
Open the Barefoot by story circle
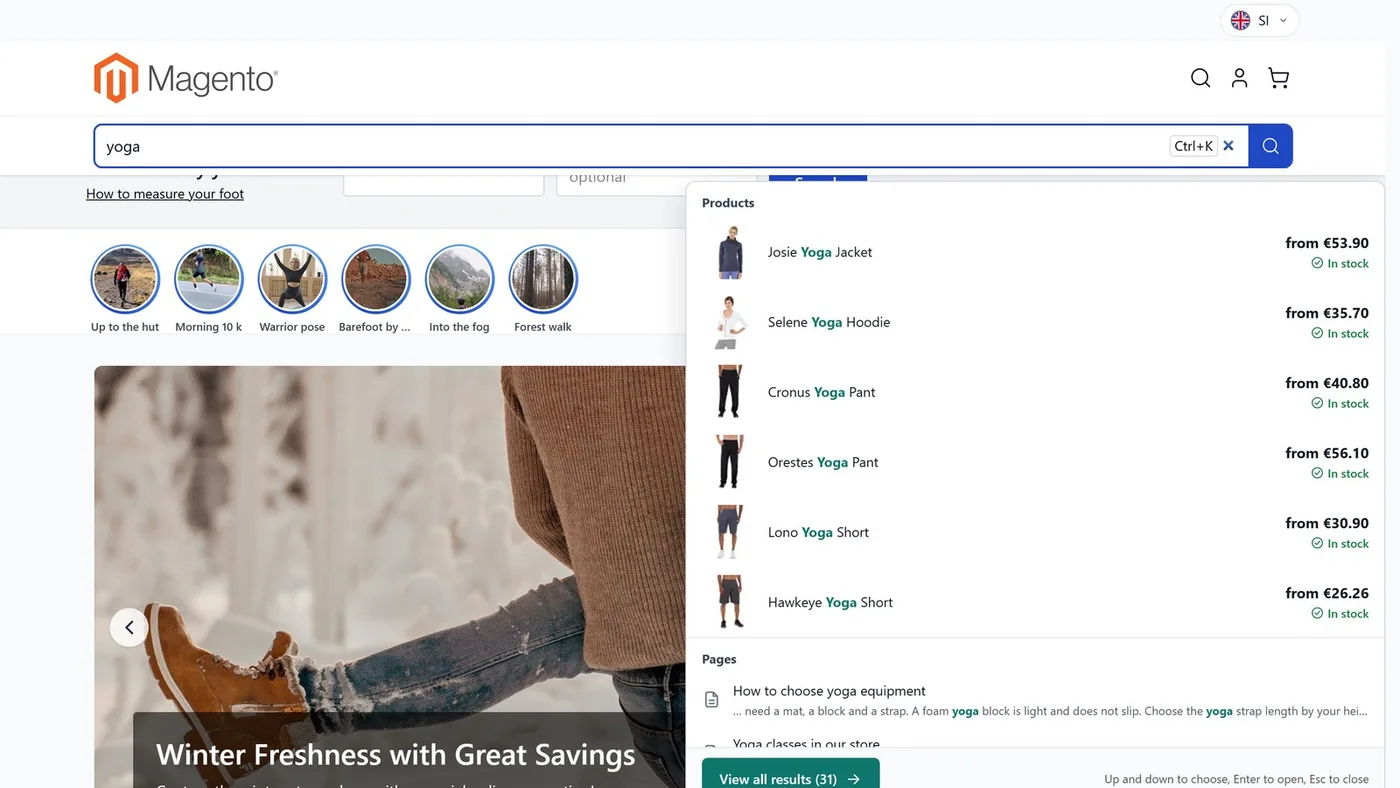(x=376, y=279)
